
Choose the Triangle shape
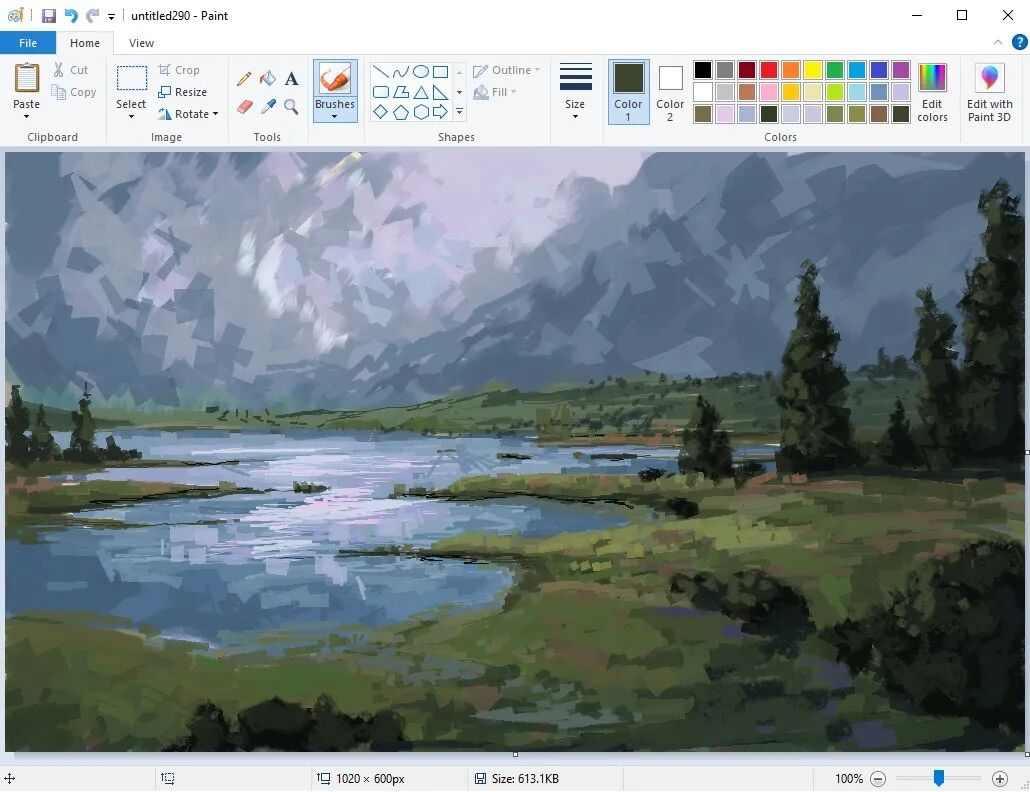[421, 92]
